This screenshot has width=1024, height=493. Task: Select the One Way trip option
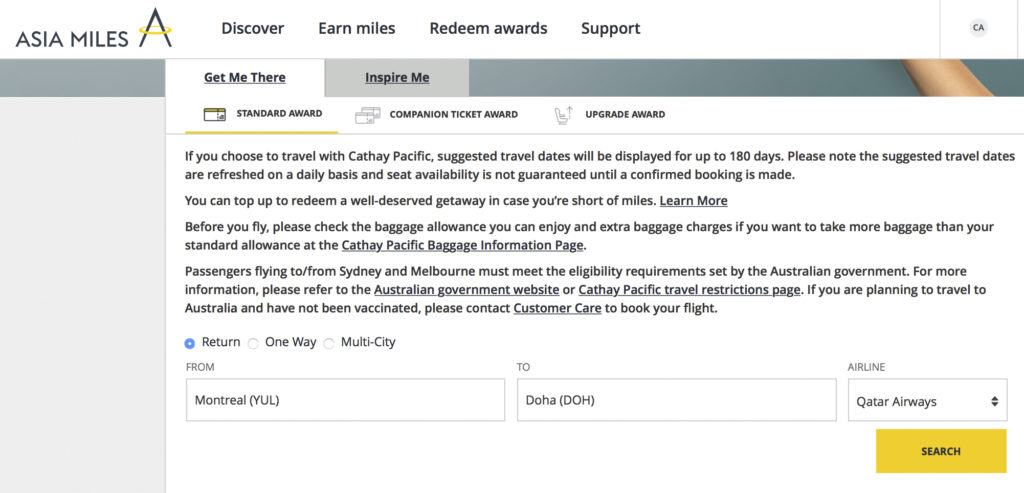click(253, 343)
